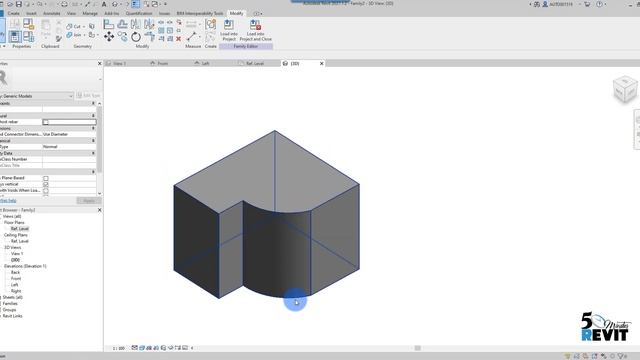Close the {3D} view tab
The height and width of the screenshot is (360, 640).
[322, 63]
